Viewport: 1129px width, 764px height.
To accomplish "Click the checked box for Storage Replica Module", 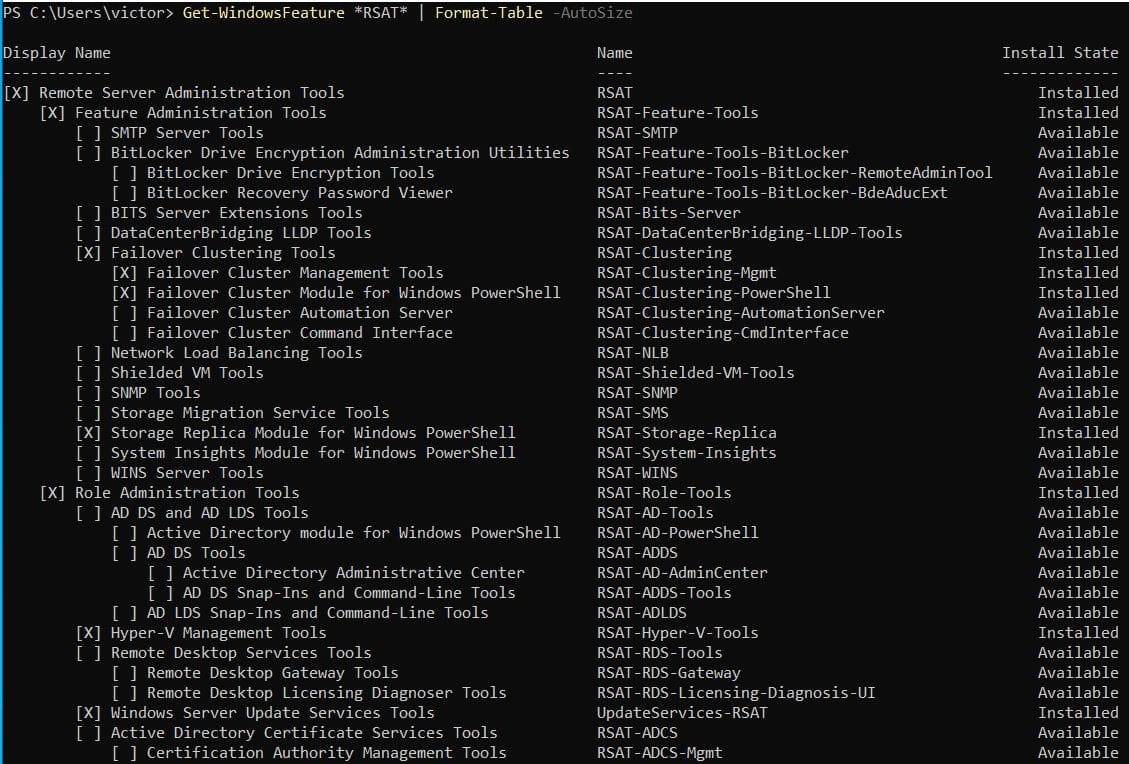I will 89,433.
